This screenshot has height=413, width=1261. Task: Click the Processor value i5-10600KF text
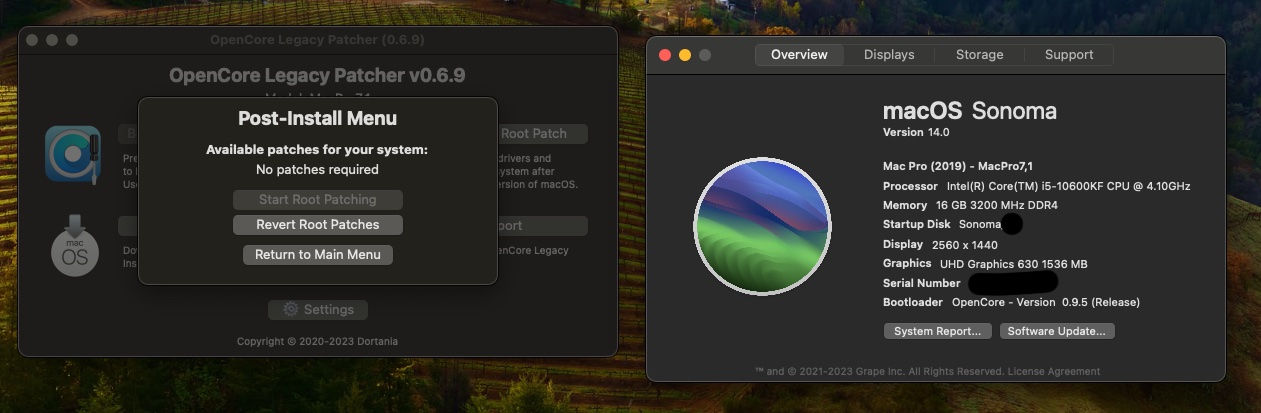1068,186
